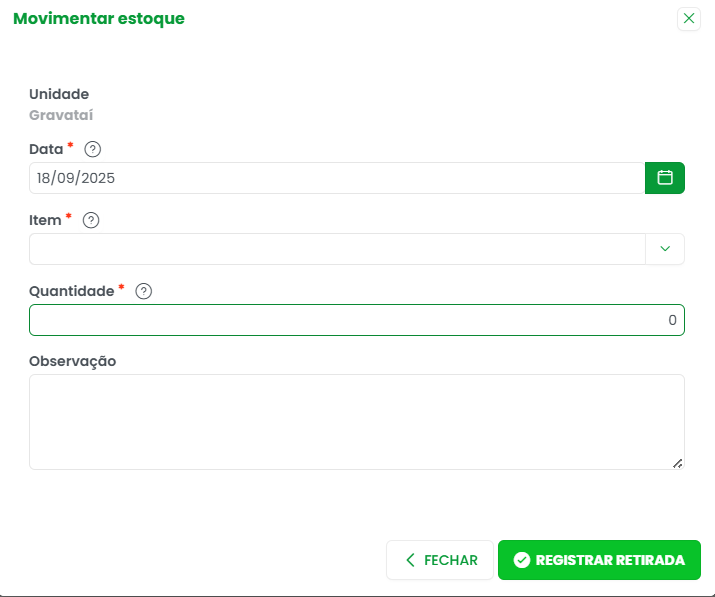The width and height of the screenshot is (715, 597).
Task: Click the help icon beside Data
Action: (93, 149)
